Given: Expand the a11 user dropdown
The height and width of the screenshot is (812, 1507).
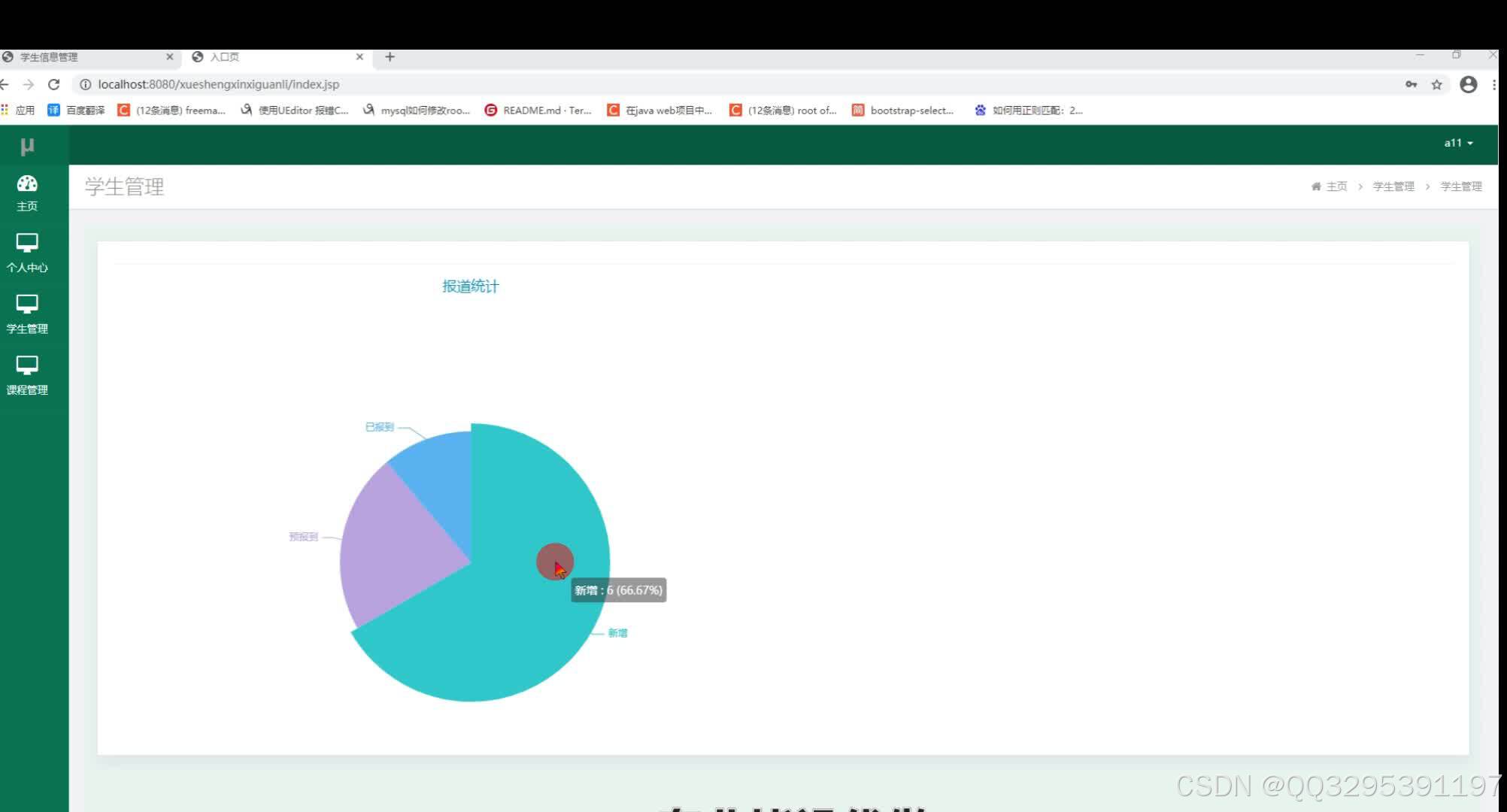Looking at the screenshot, I should [x=1458, y=143].
